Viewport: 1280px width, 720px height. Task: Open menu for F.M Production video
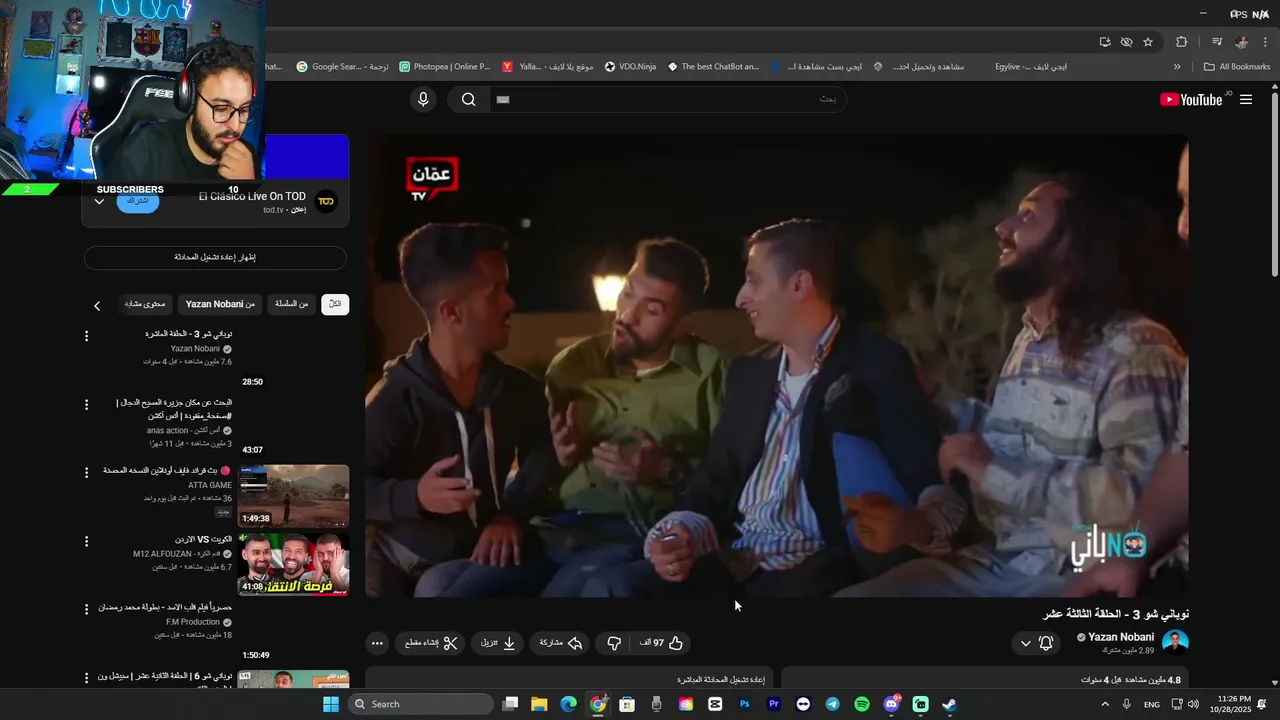coord(86,609)
